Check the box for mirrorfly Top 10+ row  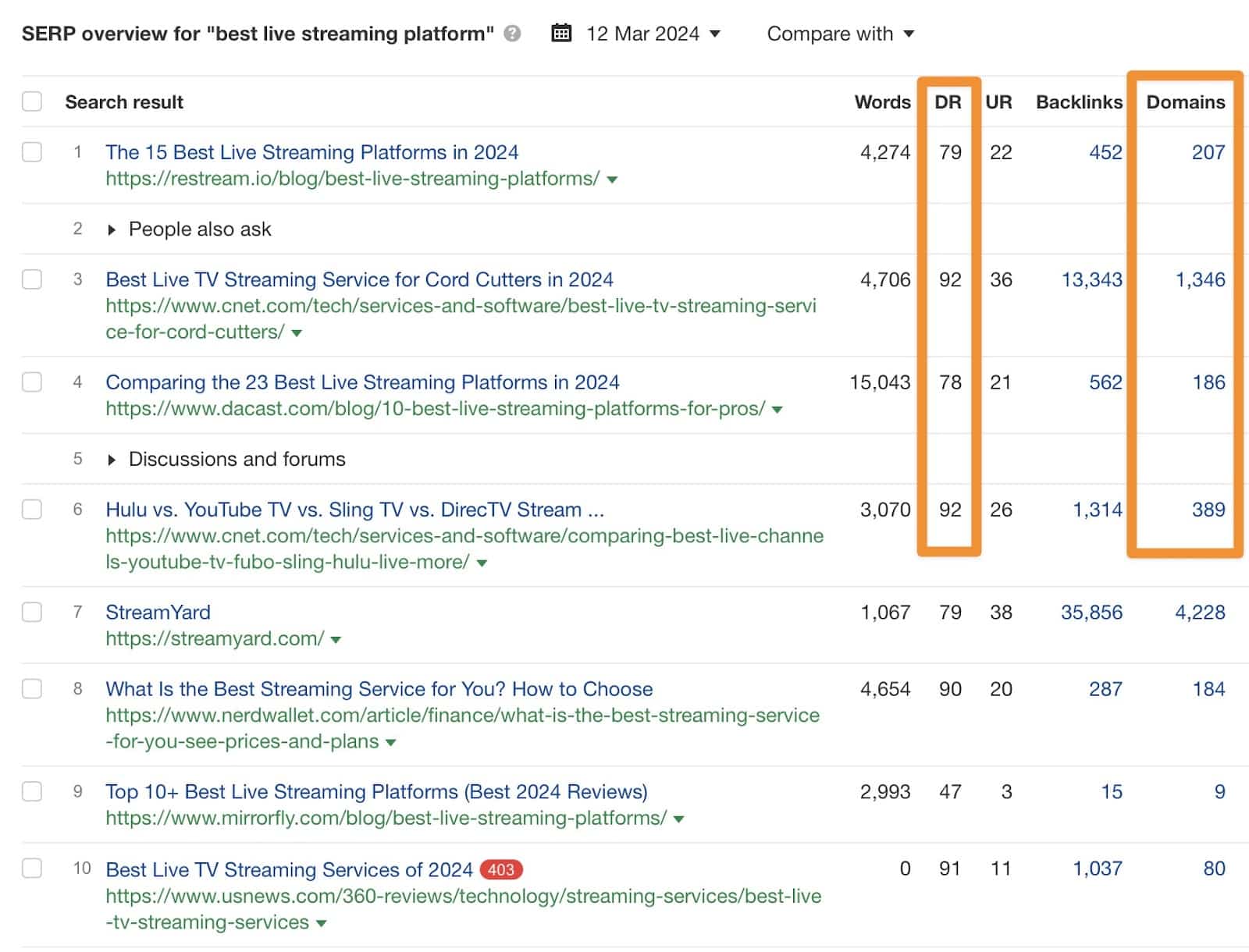pos(32,791)
